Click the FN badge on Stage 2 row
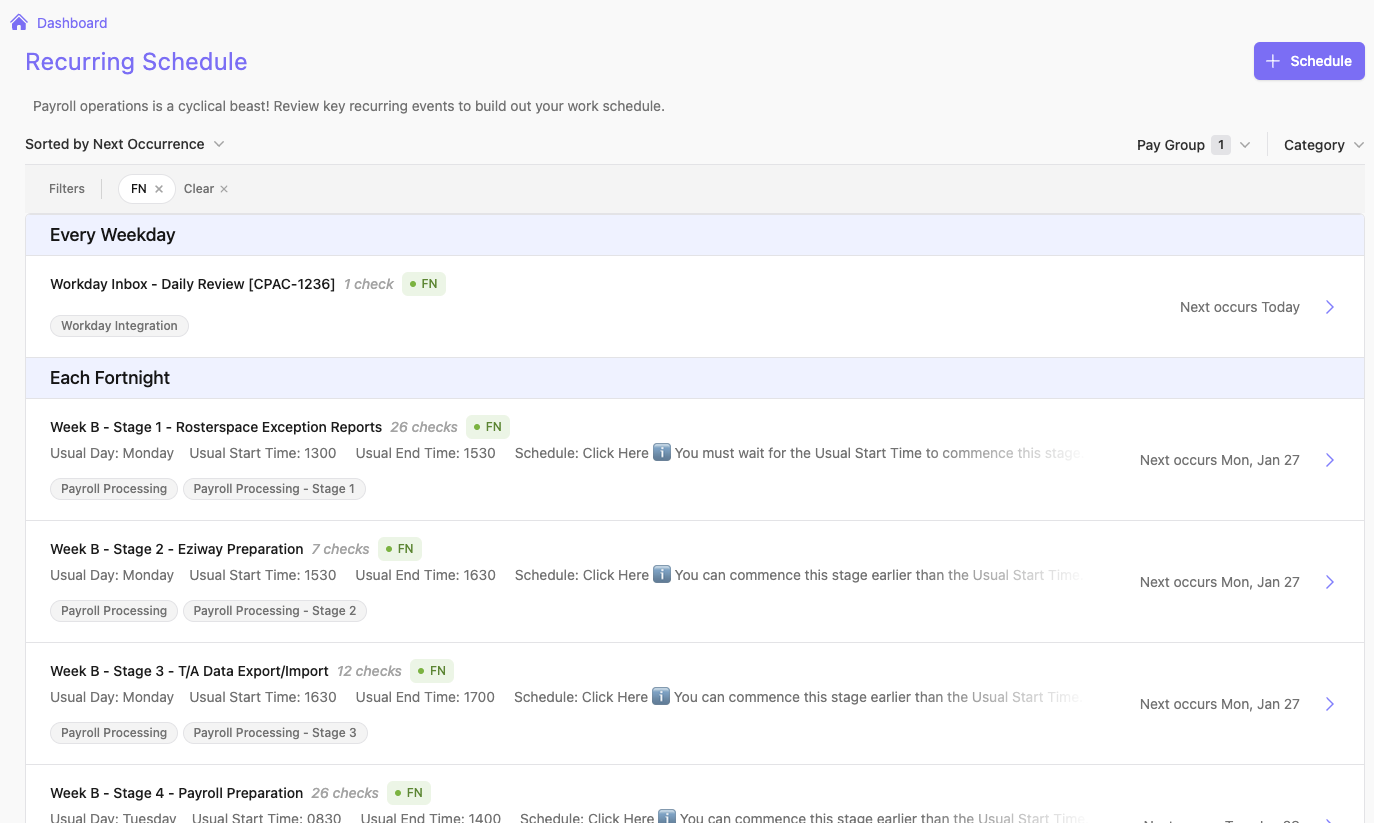1374x823 pixels. tap(400, 549)
